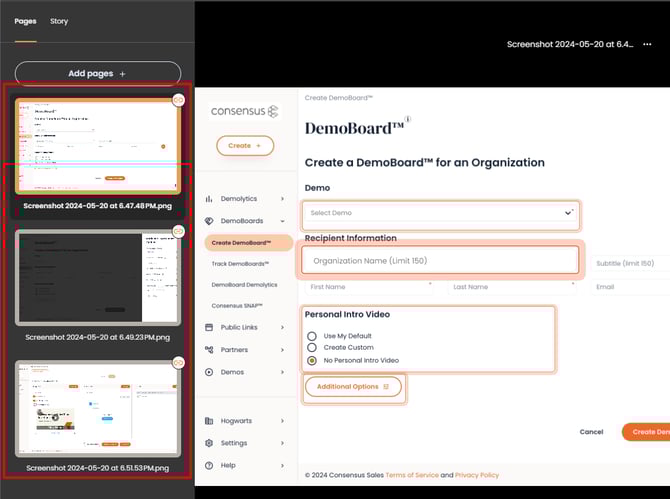This screenshot has height=499, width=670.
Task: Click the Demolytics chart icon in sidebar
Action: [210, 199]
